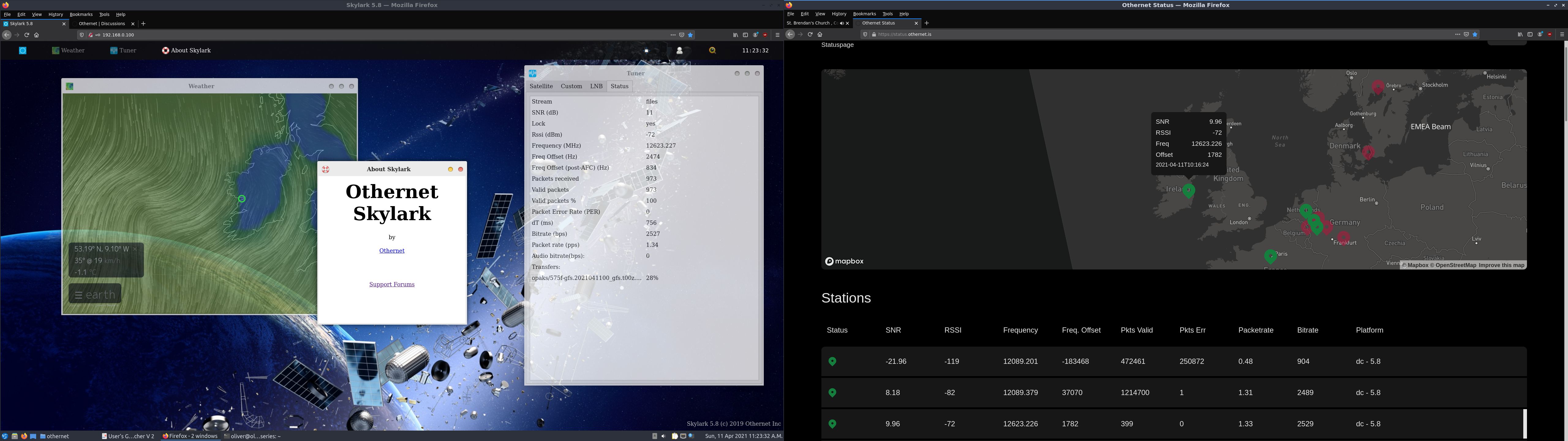The height and width of the screenshot is (441, 1568).
Task: Click the green Ireland station marker on map
Action: [x=1188, y=191]
